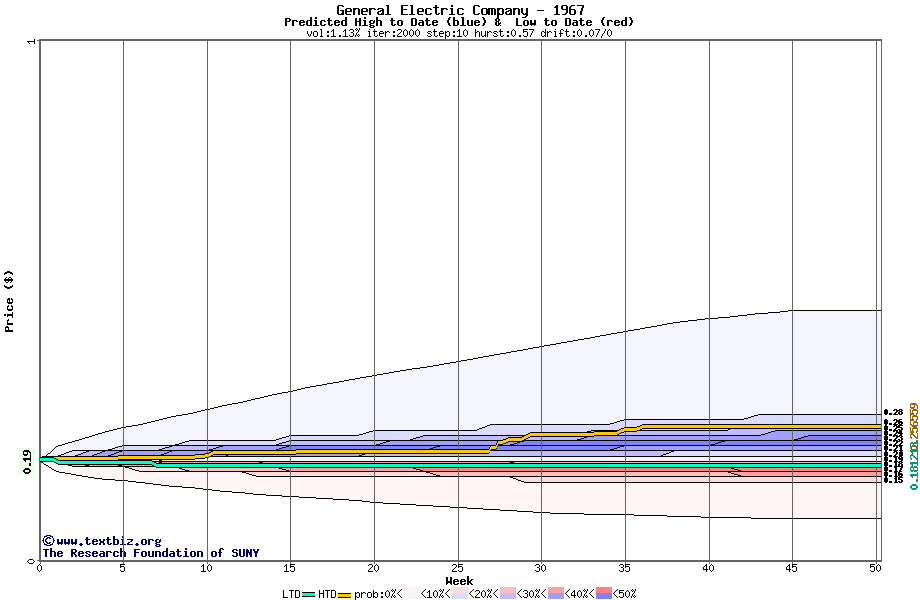Click the "0.28" price level label

tap(894, 412)
